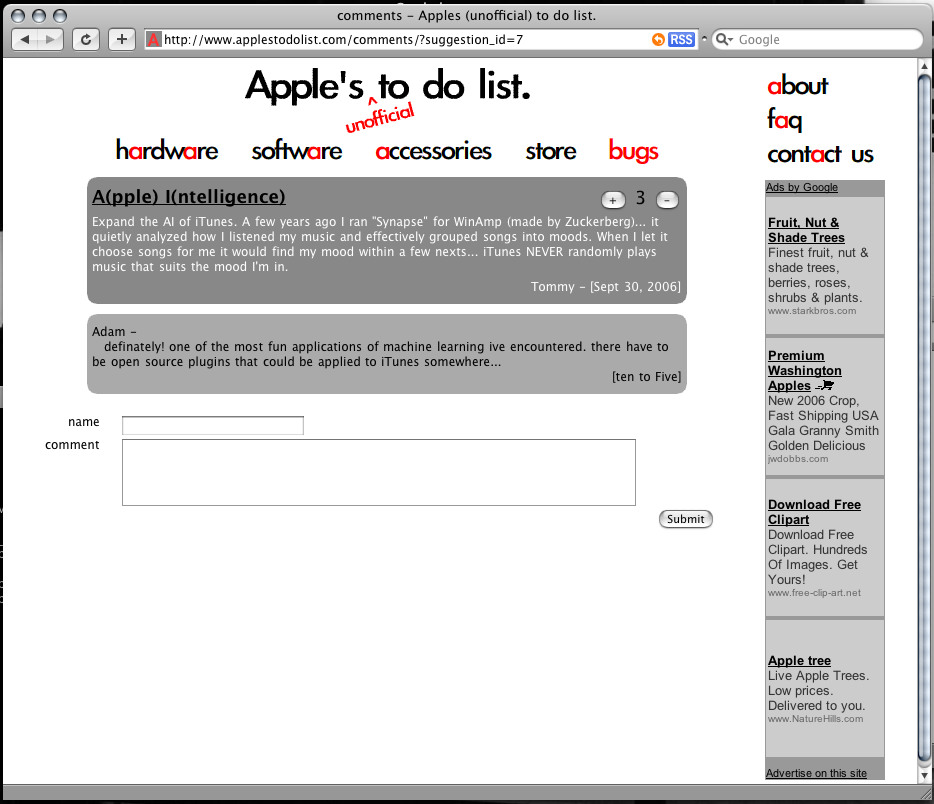Click the orange snapback arrow icon
The image size is (934, 804).
[658, 40]
